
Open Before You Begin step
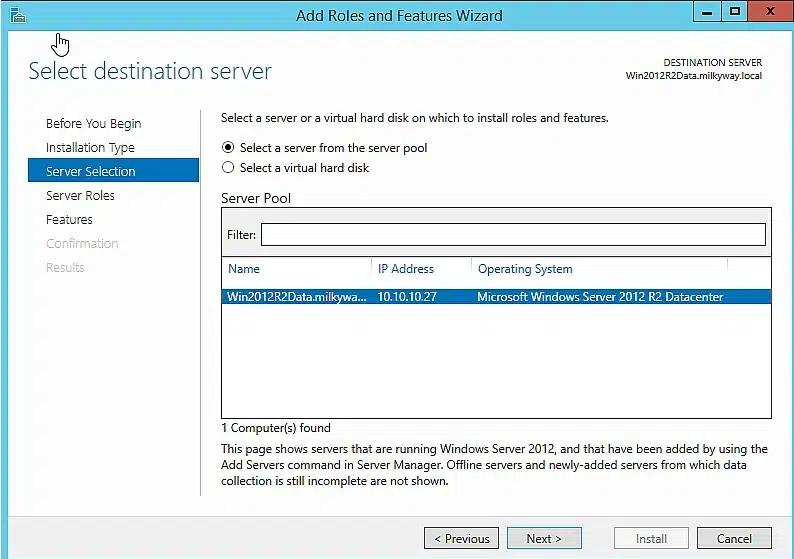93,124
